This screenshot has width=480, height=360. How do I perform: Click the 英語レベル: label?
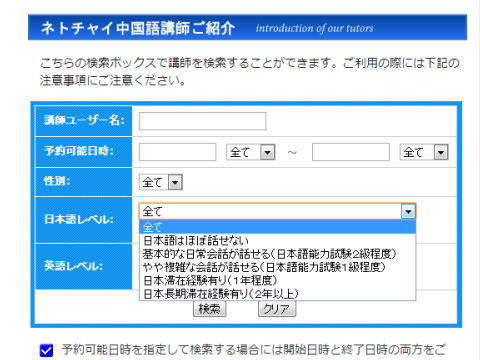click(74, 266)
